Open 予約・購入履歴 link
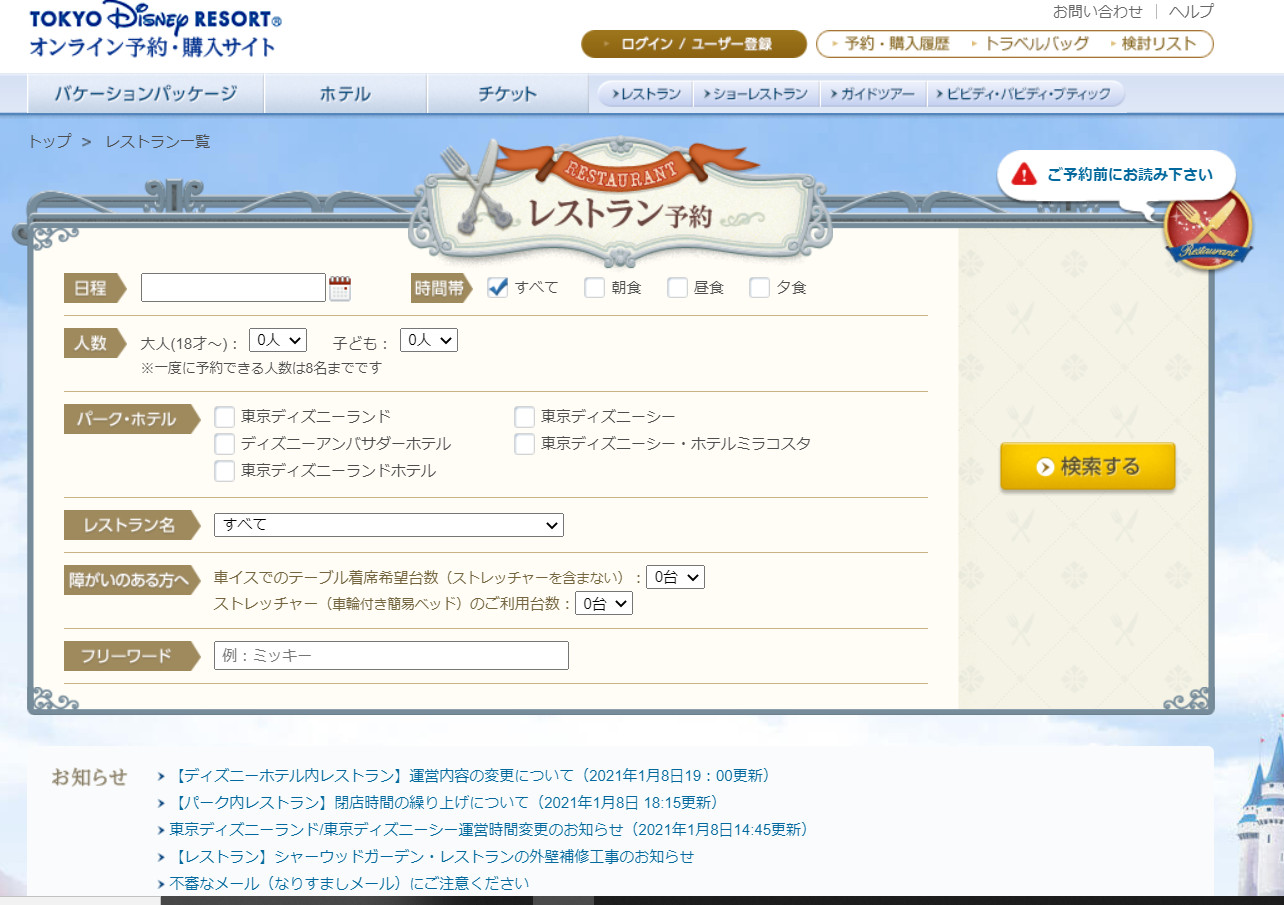The height and width of the screenshot is (905, 1284). [x=890, y=44]
